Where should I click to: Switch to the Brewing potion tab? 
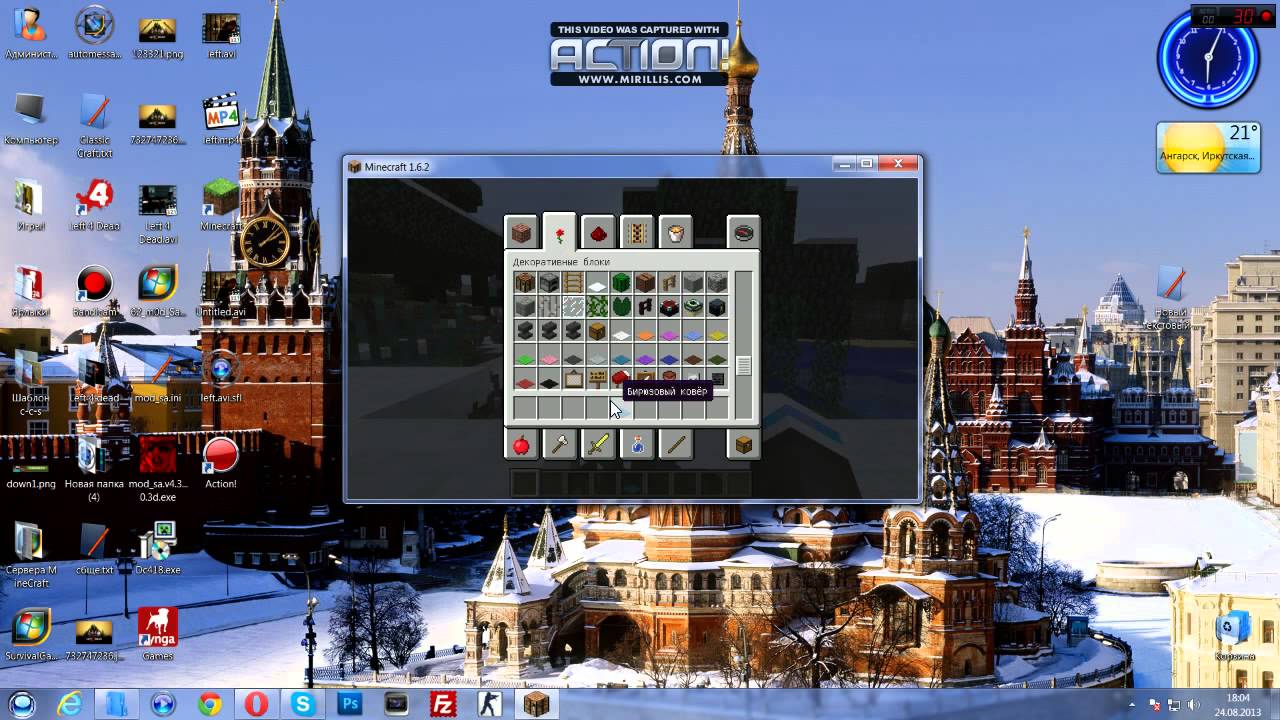(637, 445)
